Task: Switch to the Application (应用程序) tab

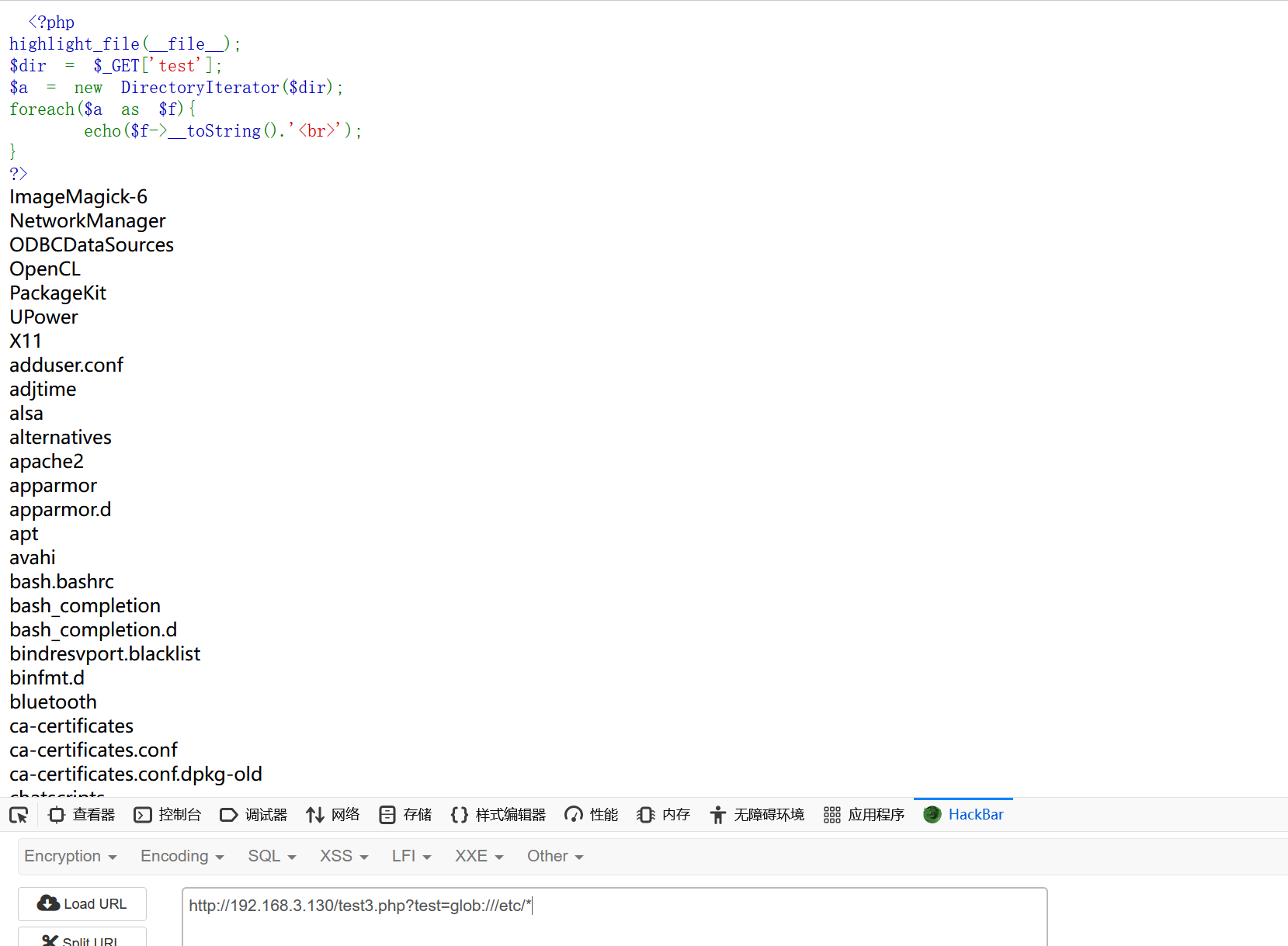Action: pos(864,815)
